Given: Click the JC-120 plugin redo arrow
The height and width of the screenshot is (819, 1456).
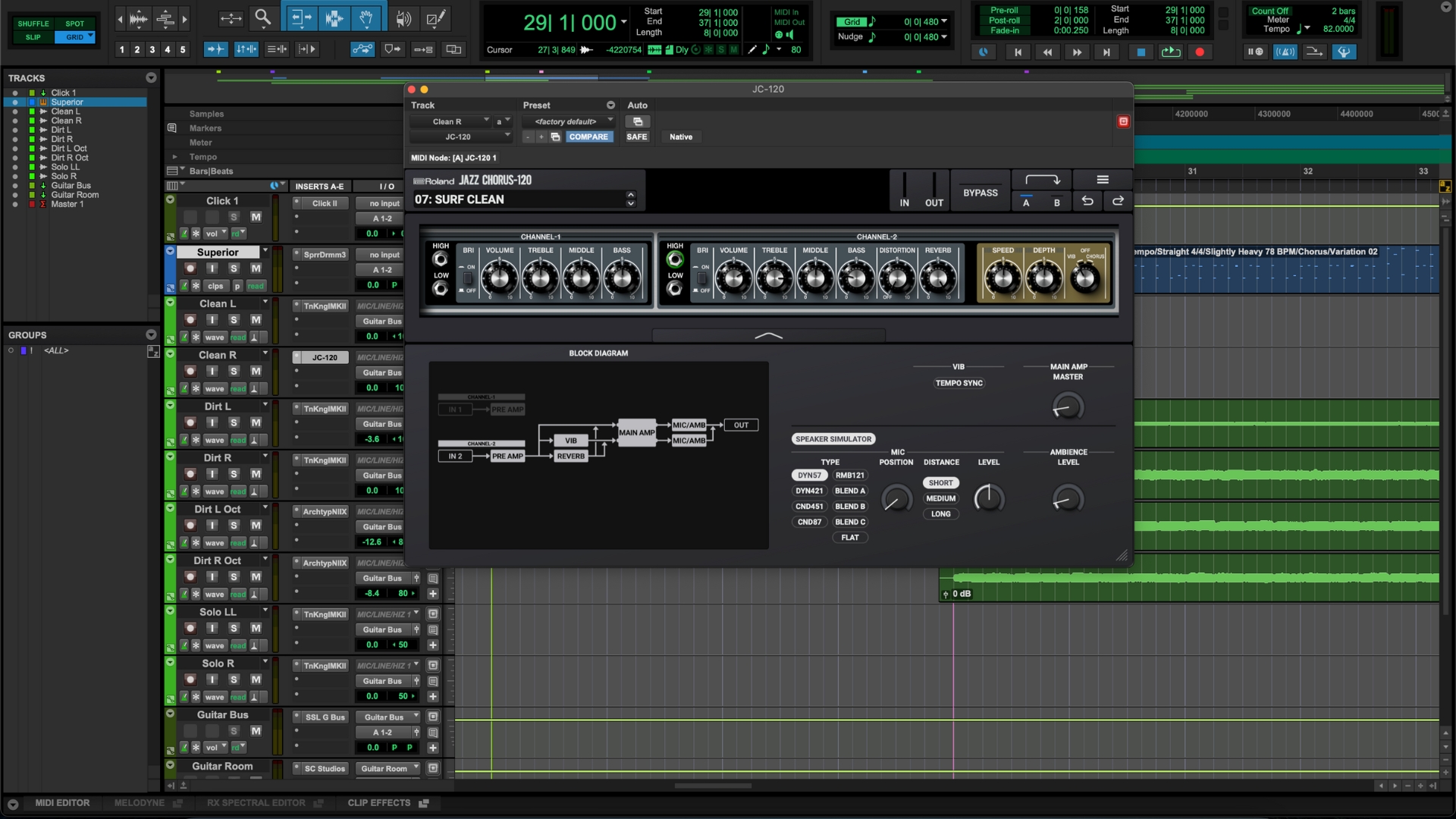Looking at the screenshot, I should point(1118,201).
